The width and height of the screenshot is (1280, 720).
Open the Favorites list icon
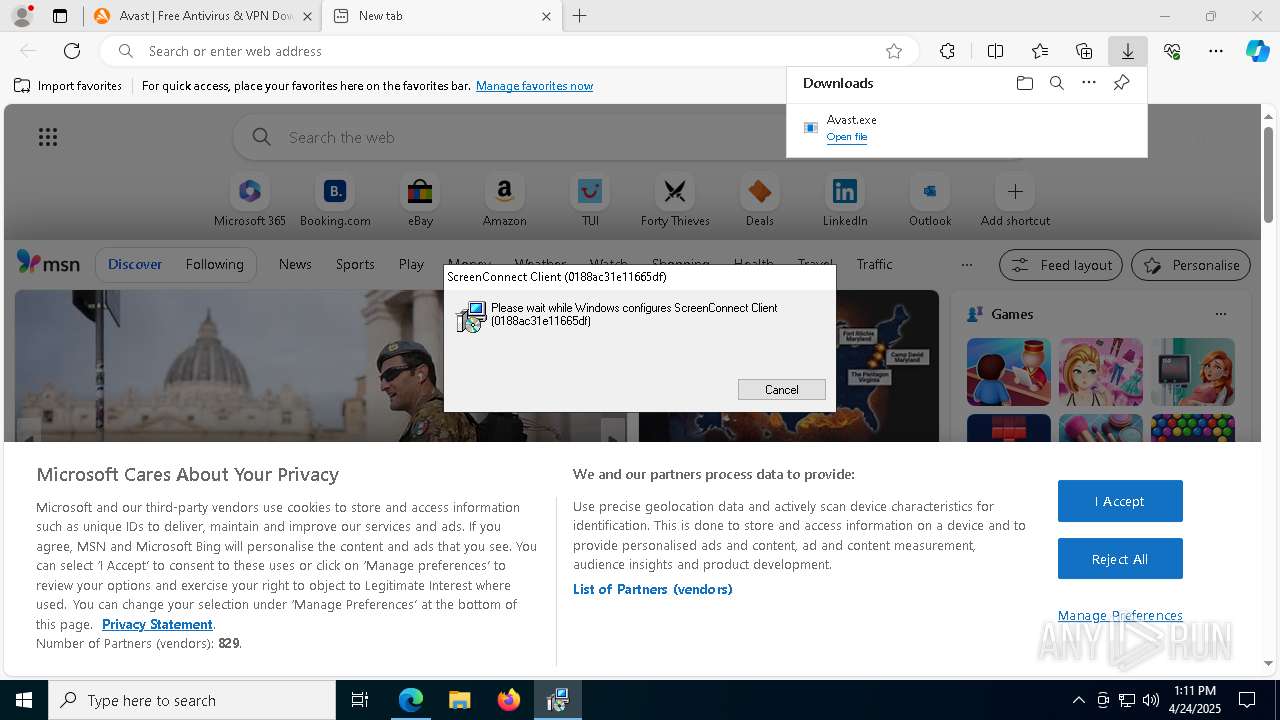(1040, 51)
